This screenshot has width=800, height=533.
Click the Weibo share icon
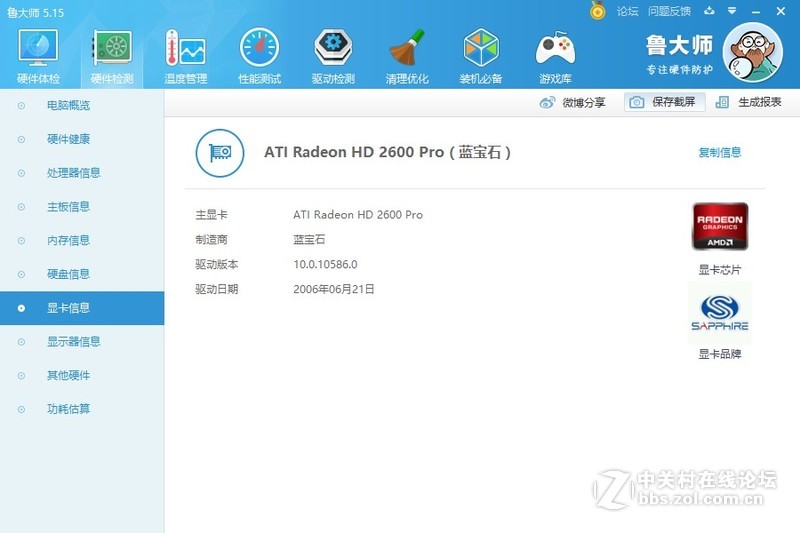click(x=547, y=103)
